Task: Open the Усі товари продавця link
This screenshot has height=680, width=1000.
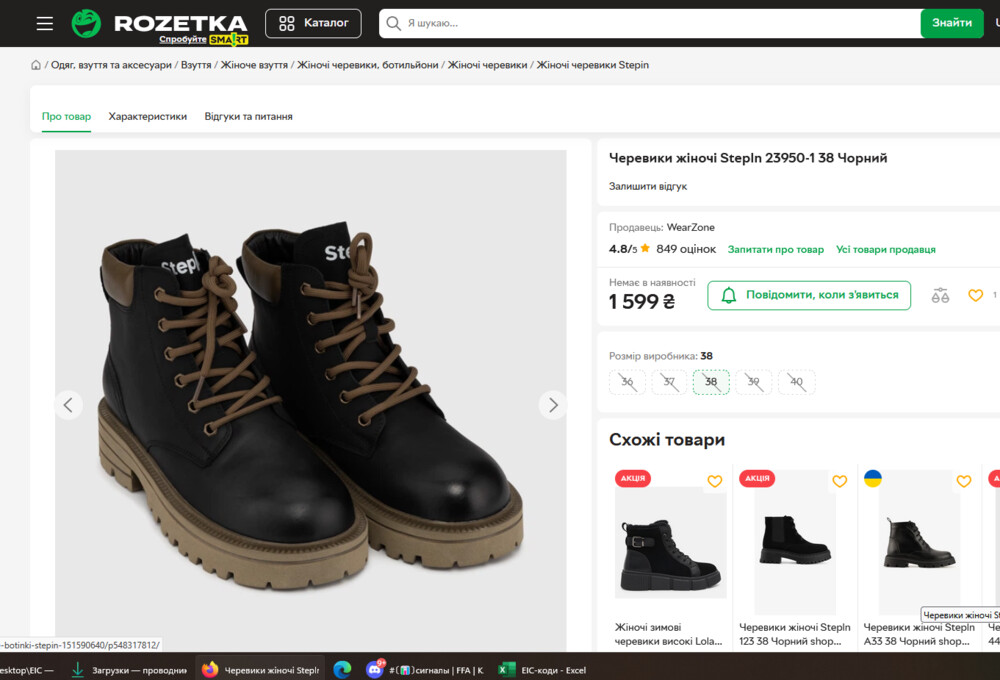Action: [x=885, y=249]
